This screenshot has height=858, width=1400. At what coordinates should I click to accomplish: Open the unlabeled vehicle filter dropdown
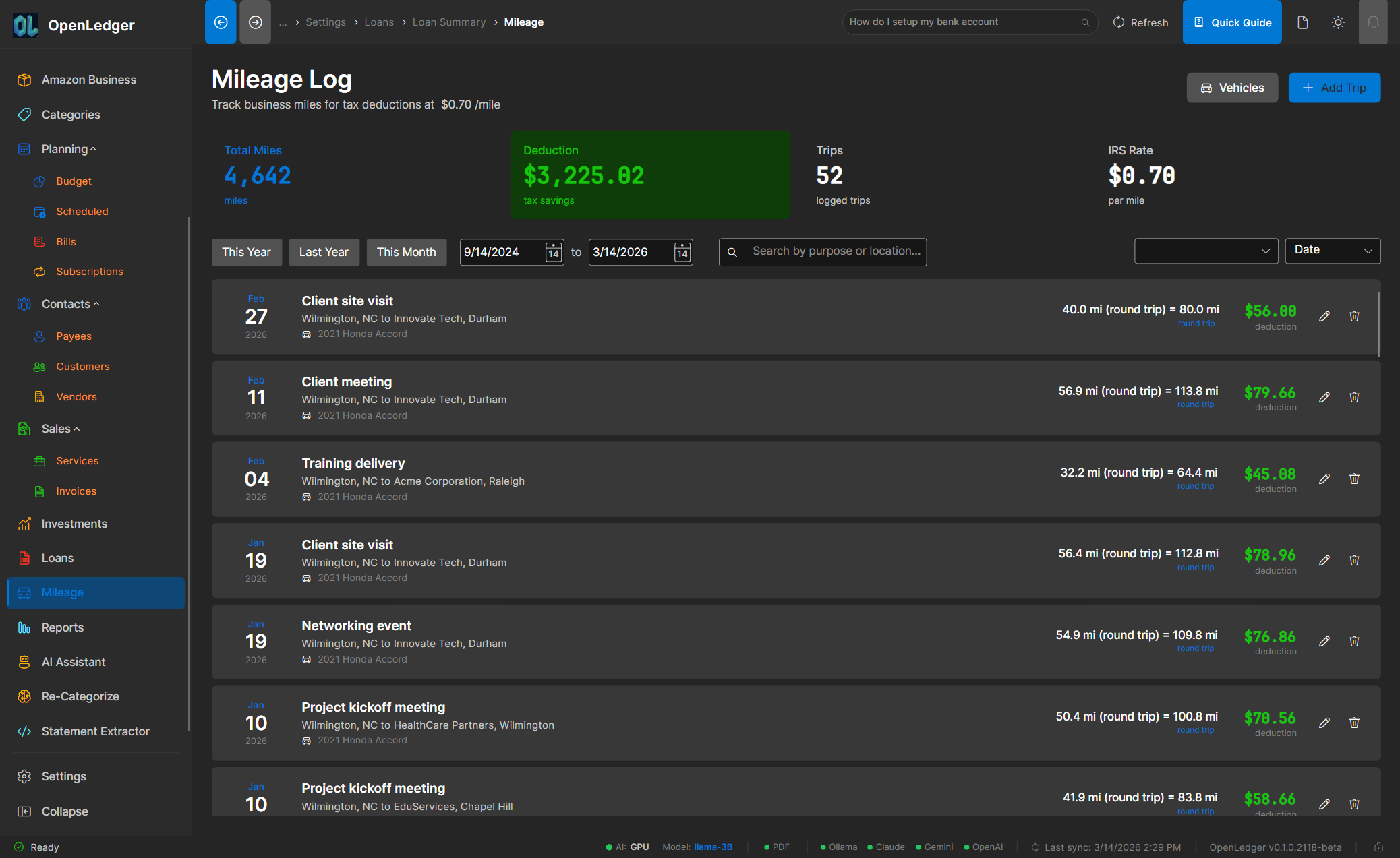point(1206,250)
